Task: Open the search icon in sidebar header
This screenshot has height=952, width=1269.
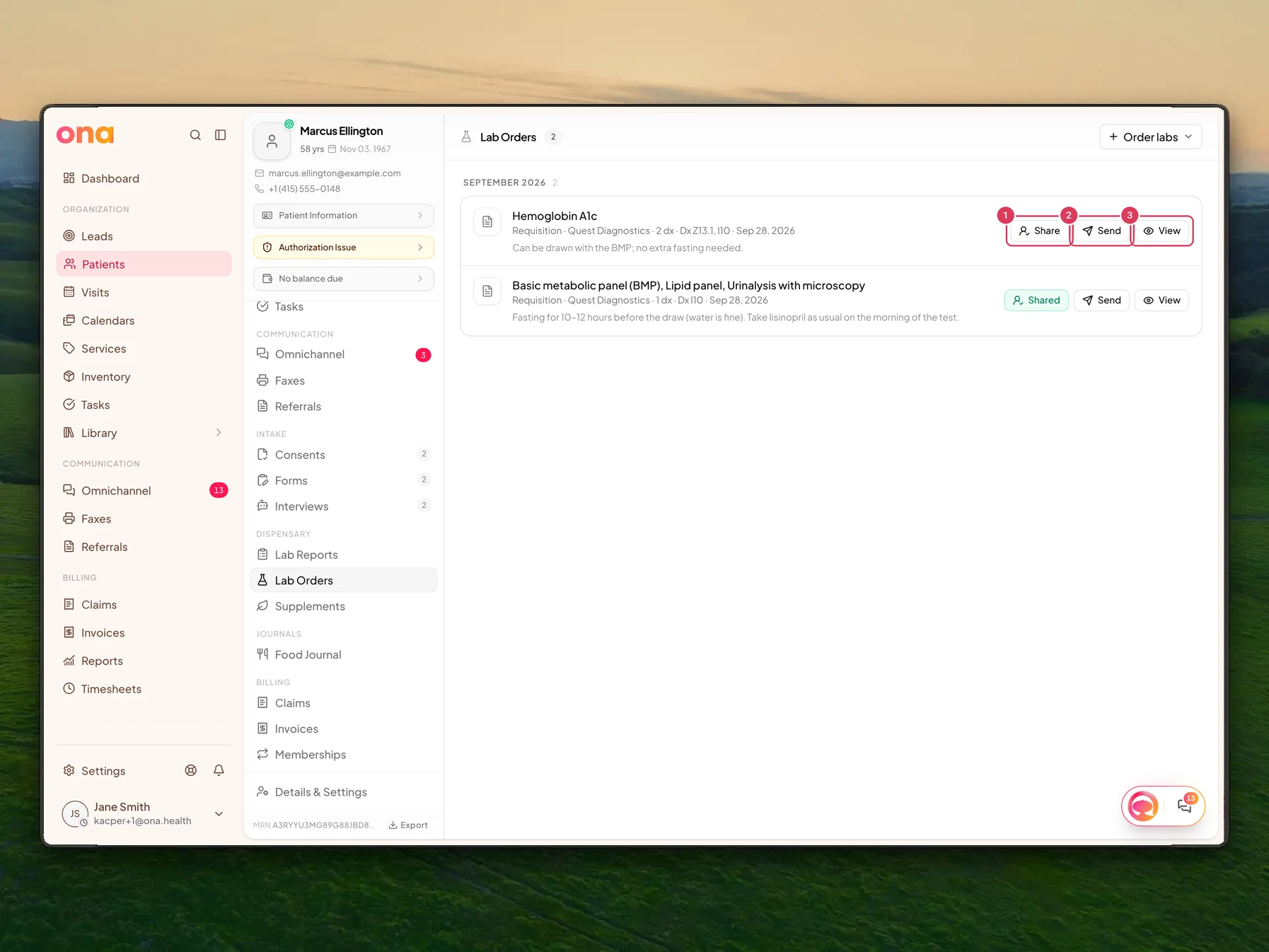Action: click(x=195, y=135)
